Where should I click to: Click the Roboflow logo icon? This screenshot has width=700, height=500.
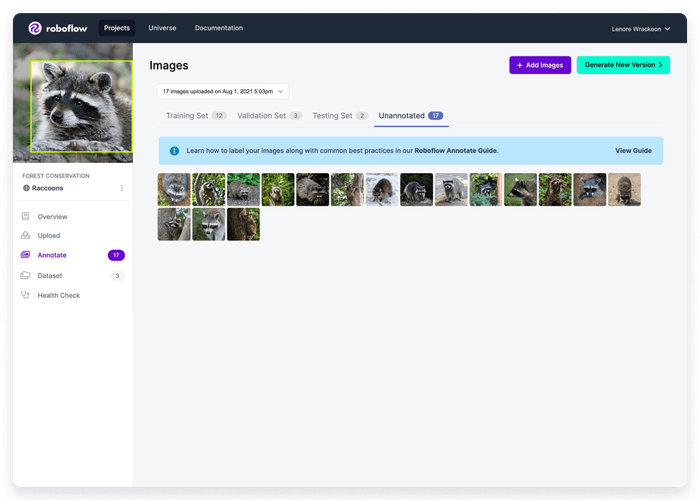(35, 28)
